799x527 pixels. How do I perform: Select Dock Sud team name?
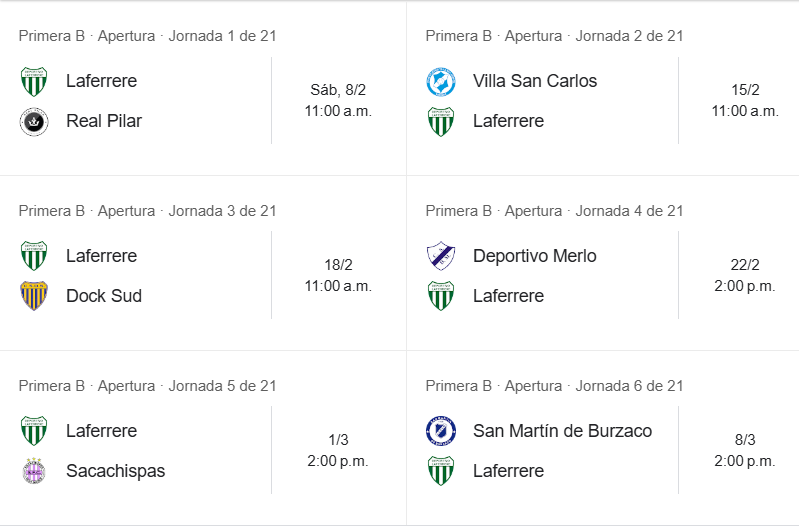(104, 296)
